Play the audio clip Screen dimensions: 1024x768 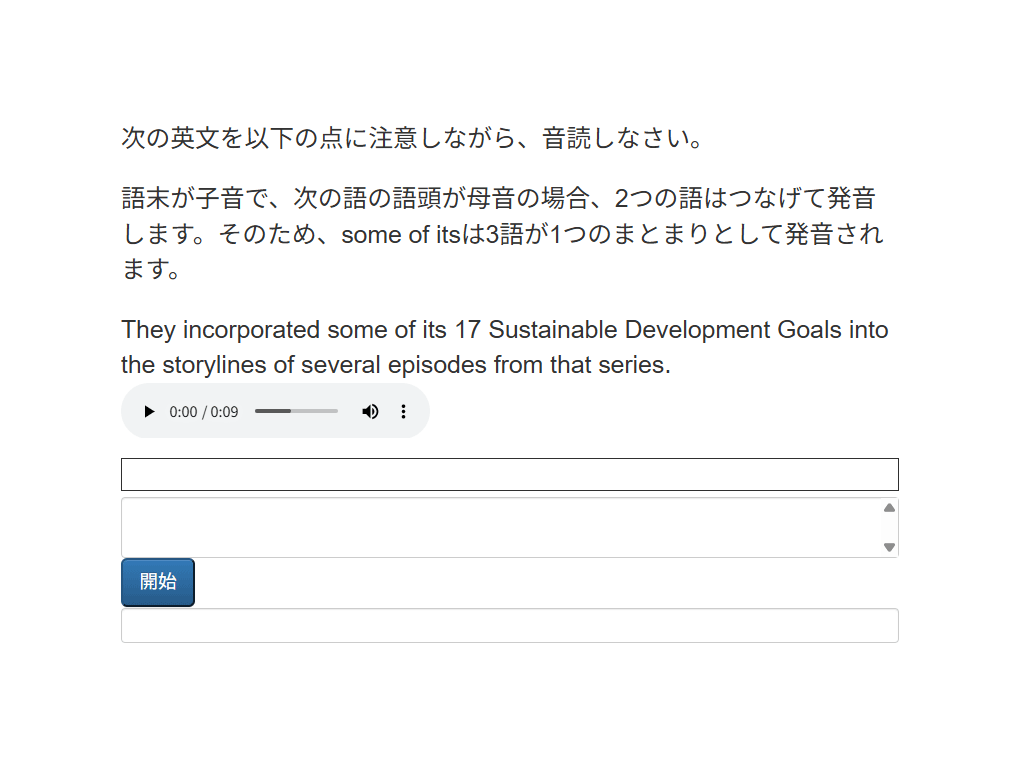pyautogui.click(x=149, y=411)
